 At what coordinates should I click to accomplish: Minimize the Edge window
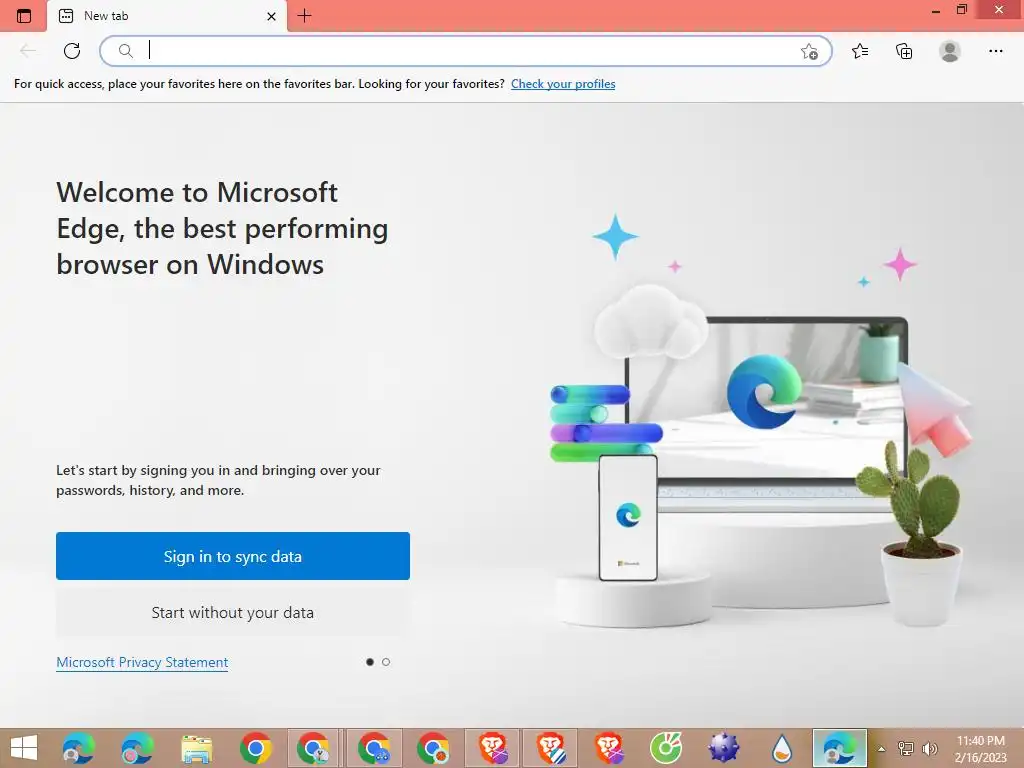(936, 10)
